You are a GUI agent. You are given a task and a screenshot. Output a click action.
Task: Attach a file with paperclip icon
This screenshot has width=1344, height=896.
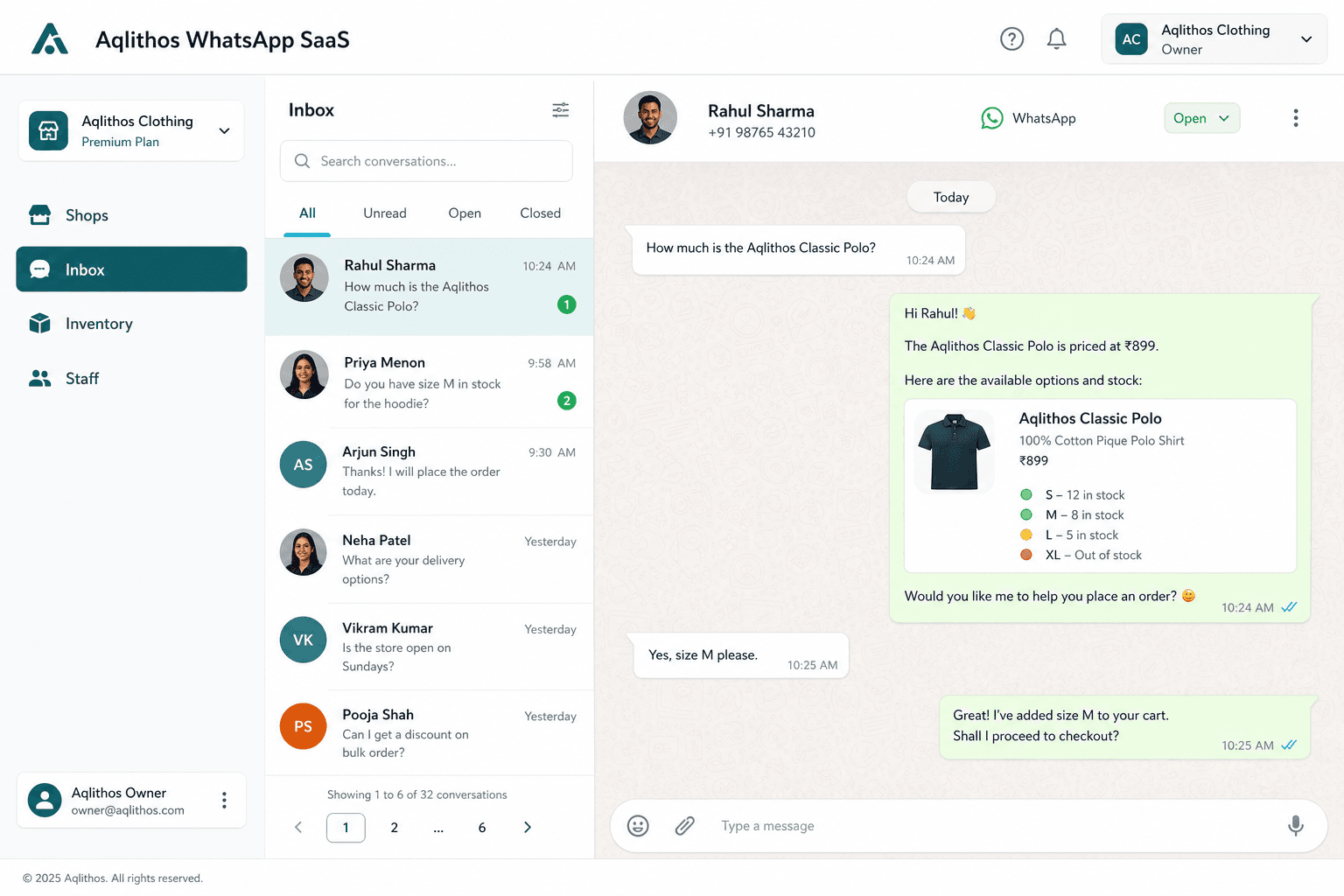(685, 826)
